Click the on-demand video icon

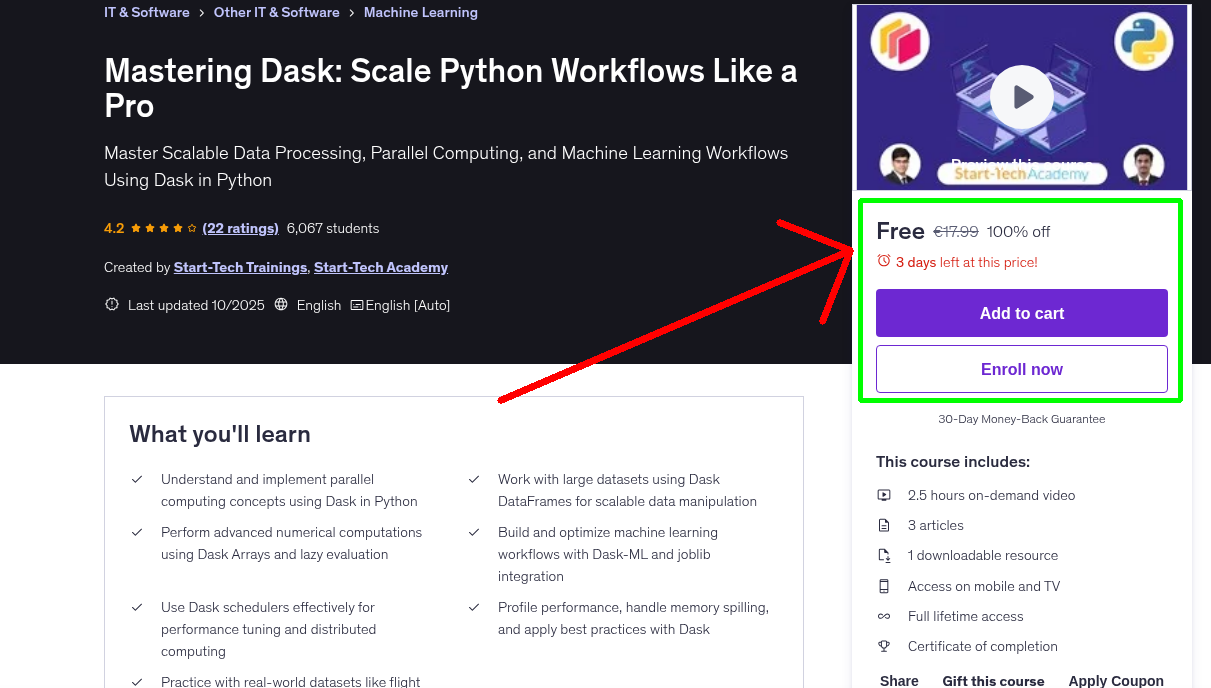[x=884, y=494]
